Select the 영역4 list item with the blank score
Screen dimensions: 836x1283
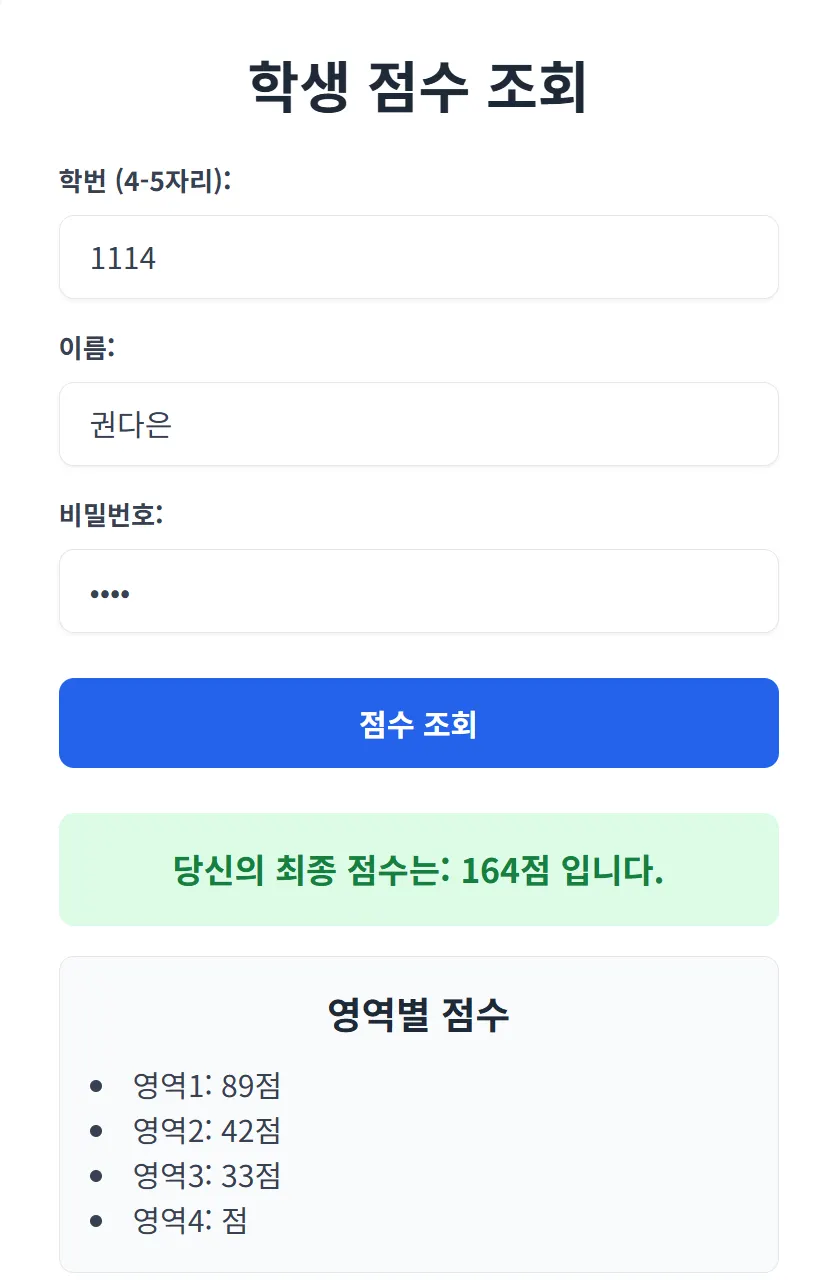coord(190,1221)
